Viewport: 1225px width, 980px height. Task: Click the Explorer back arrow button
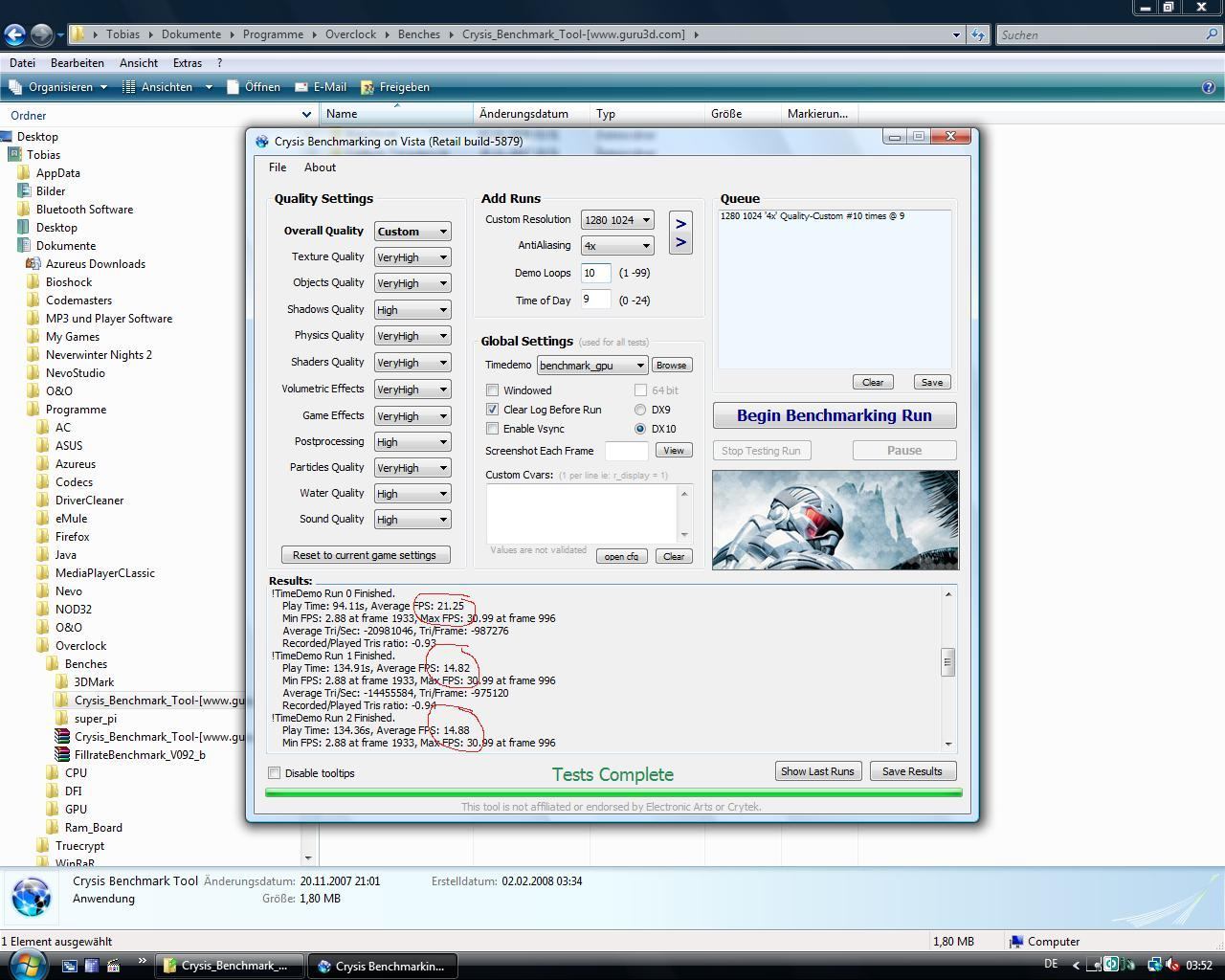13,34
